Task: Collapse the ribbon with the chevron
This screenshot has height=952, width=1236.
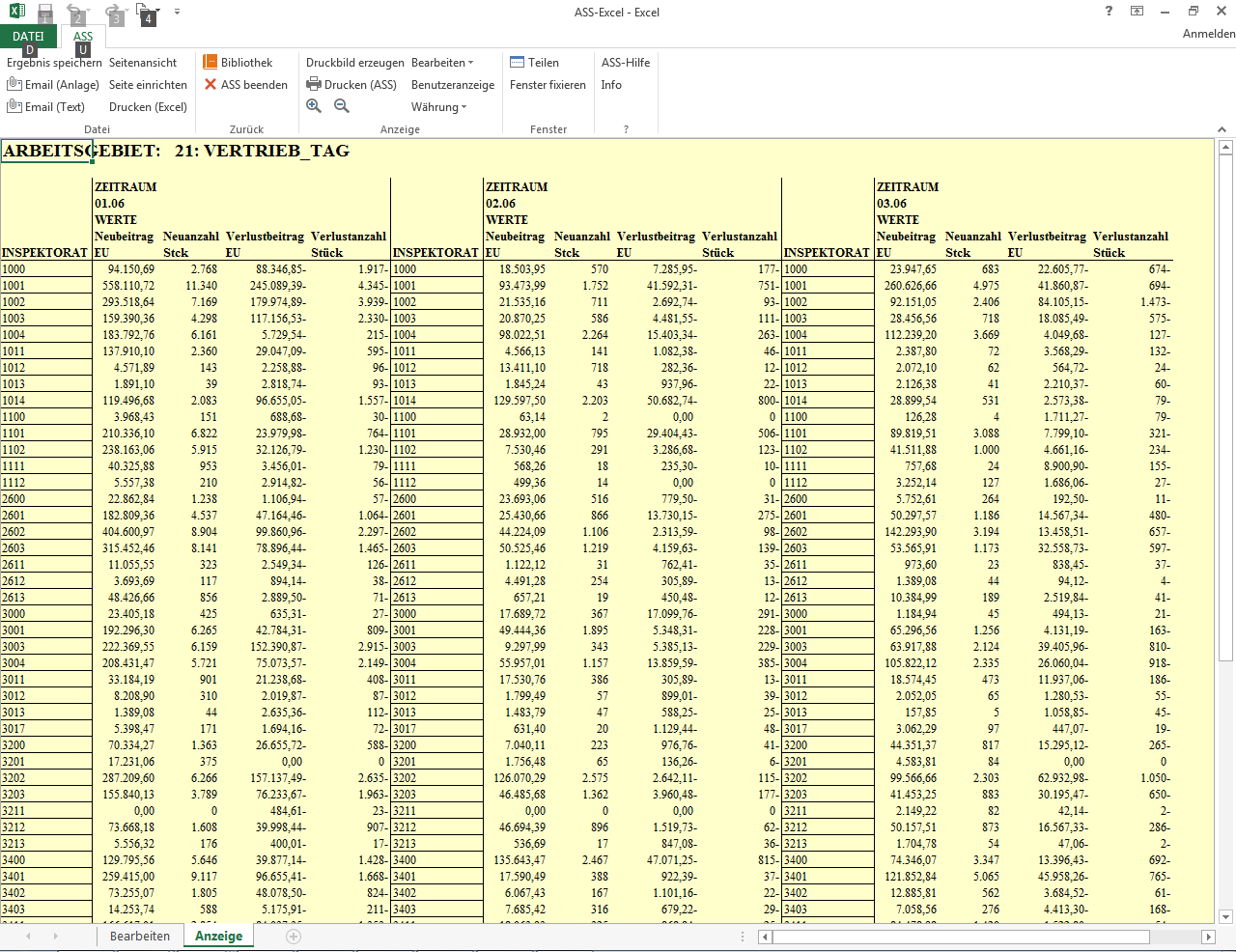Action: [x=1222, y=129]
